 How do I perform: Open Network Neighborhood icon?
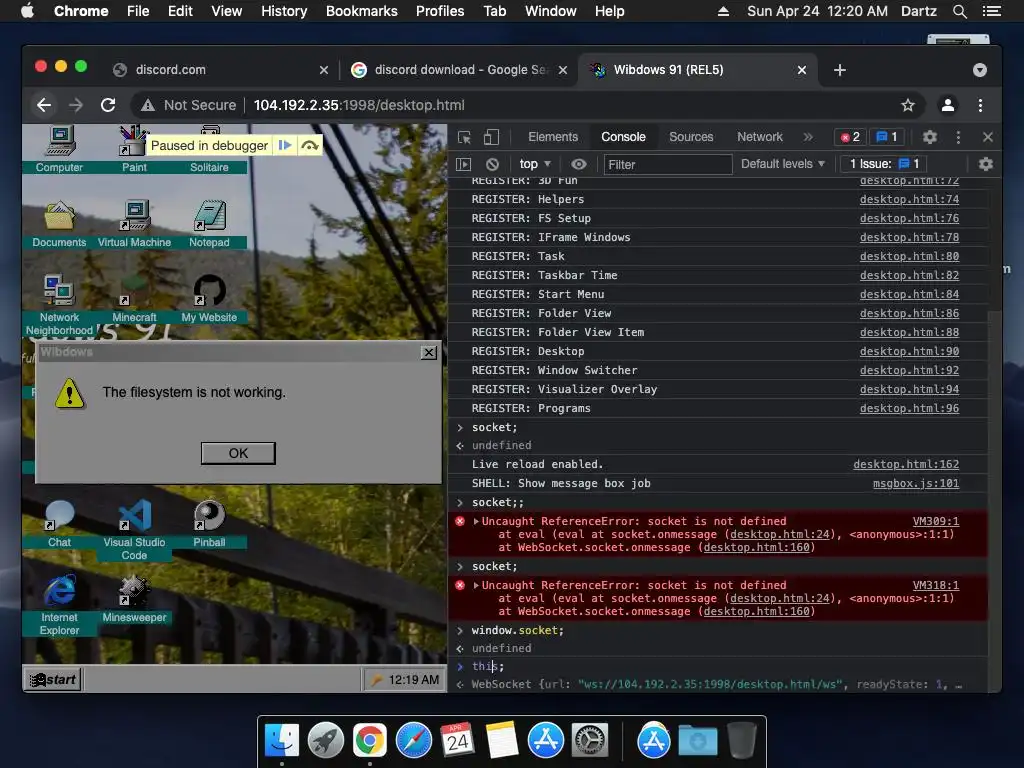coord(59,305)
